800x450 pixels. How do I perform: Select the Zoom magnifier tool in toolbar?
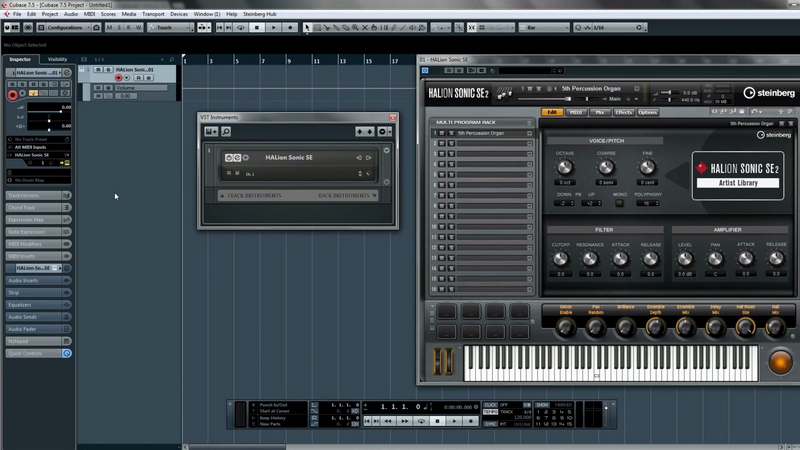click(355, 28)
